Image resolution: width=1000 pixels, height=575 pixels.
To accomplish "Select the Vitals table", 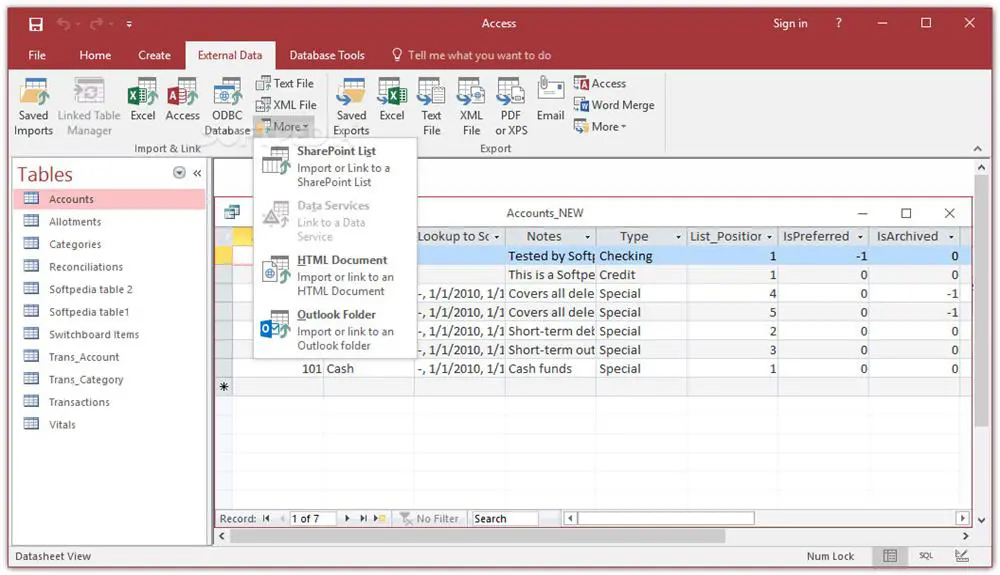I will pyautogui.click(x=110, y=425).
